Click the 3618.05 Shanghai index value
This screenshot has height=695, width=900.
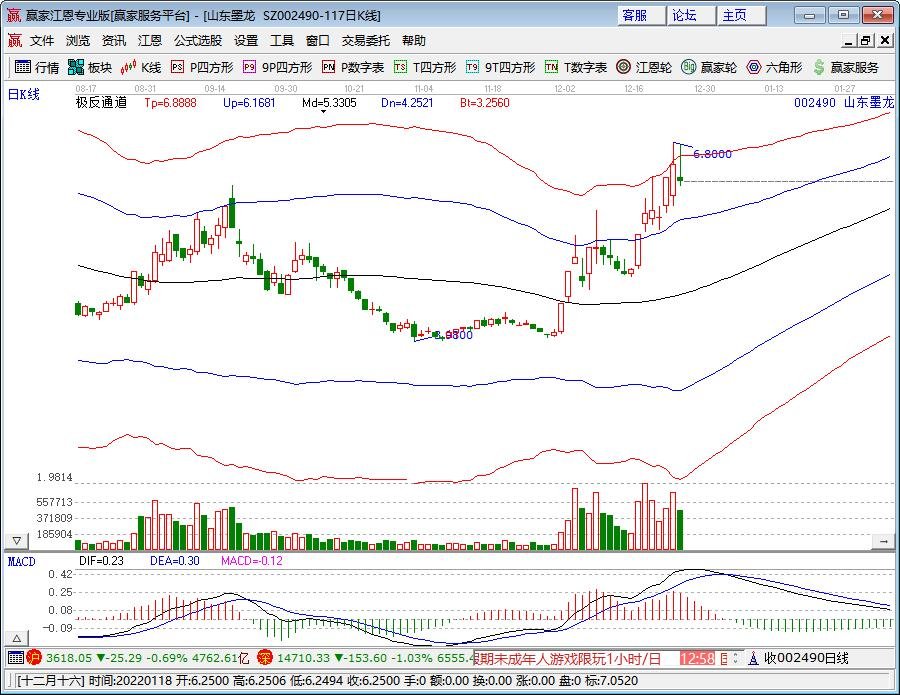coord(69,658)
